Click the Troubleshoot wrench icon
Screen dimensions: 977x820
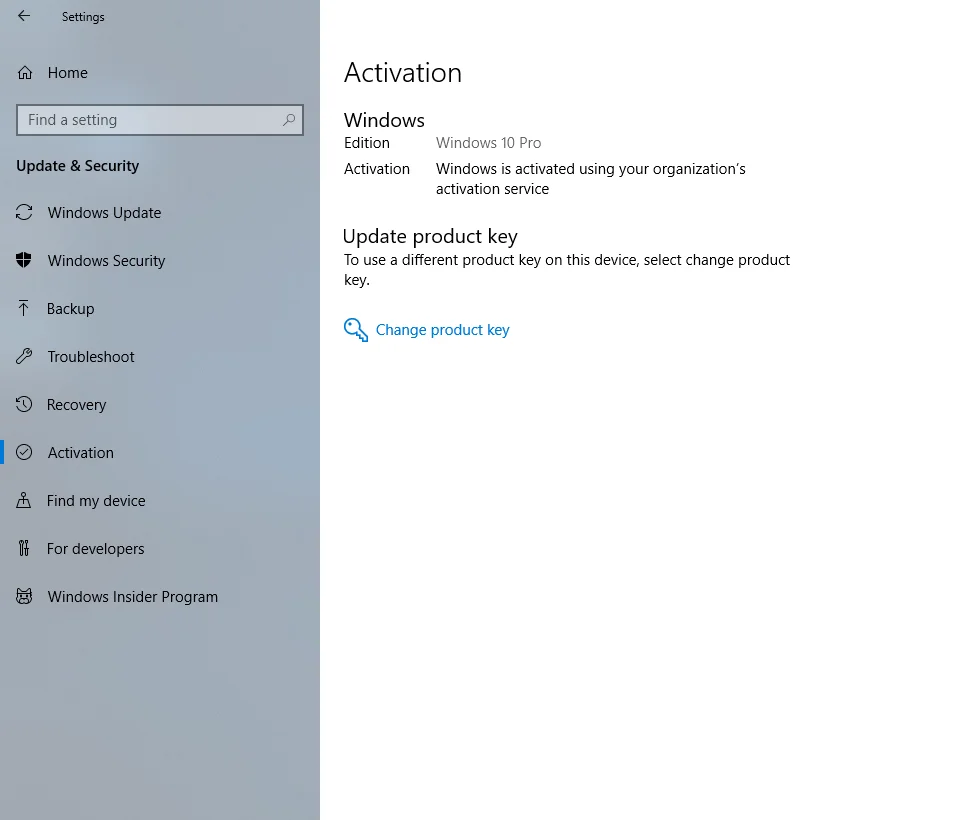point(24,356)
